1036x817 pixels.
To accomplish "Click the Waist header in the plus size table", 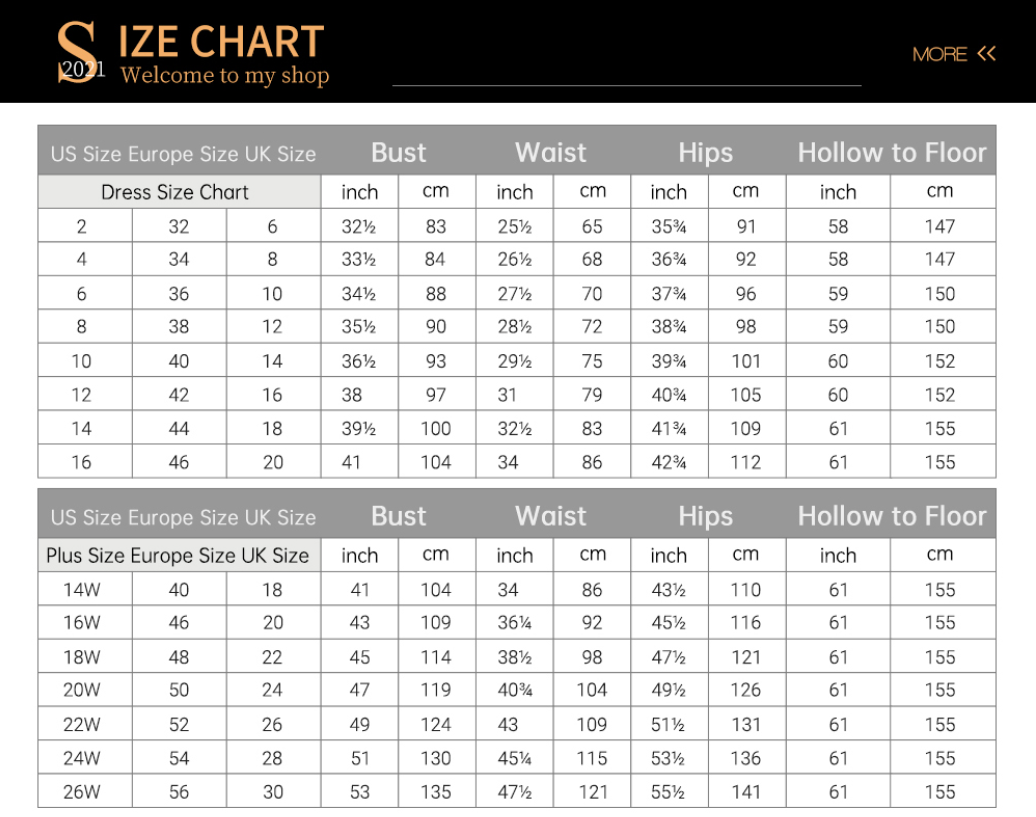I will pos(550,516).
